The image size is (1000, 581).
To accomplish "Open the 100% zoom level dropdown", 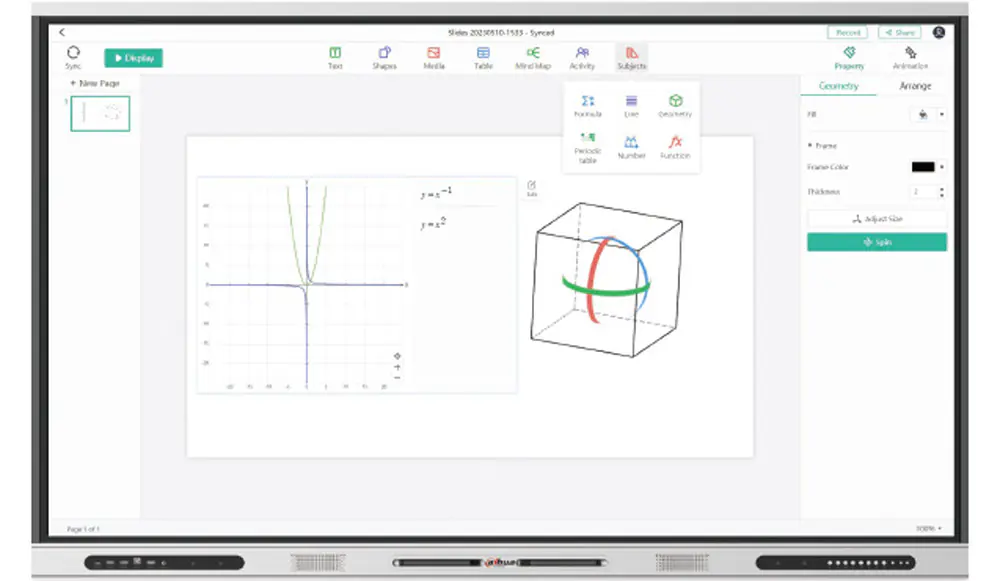I will 929,528.
